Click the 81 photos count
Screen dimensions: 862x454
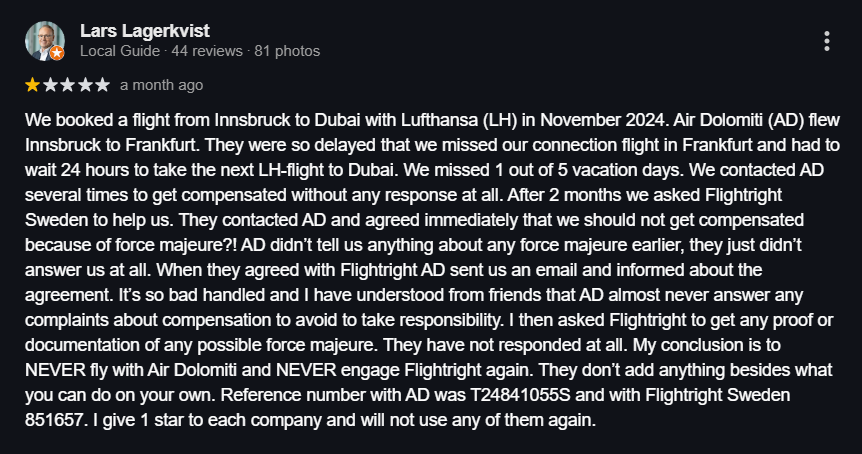tap(287, 51)
